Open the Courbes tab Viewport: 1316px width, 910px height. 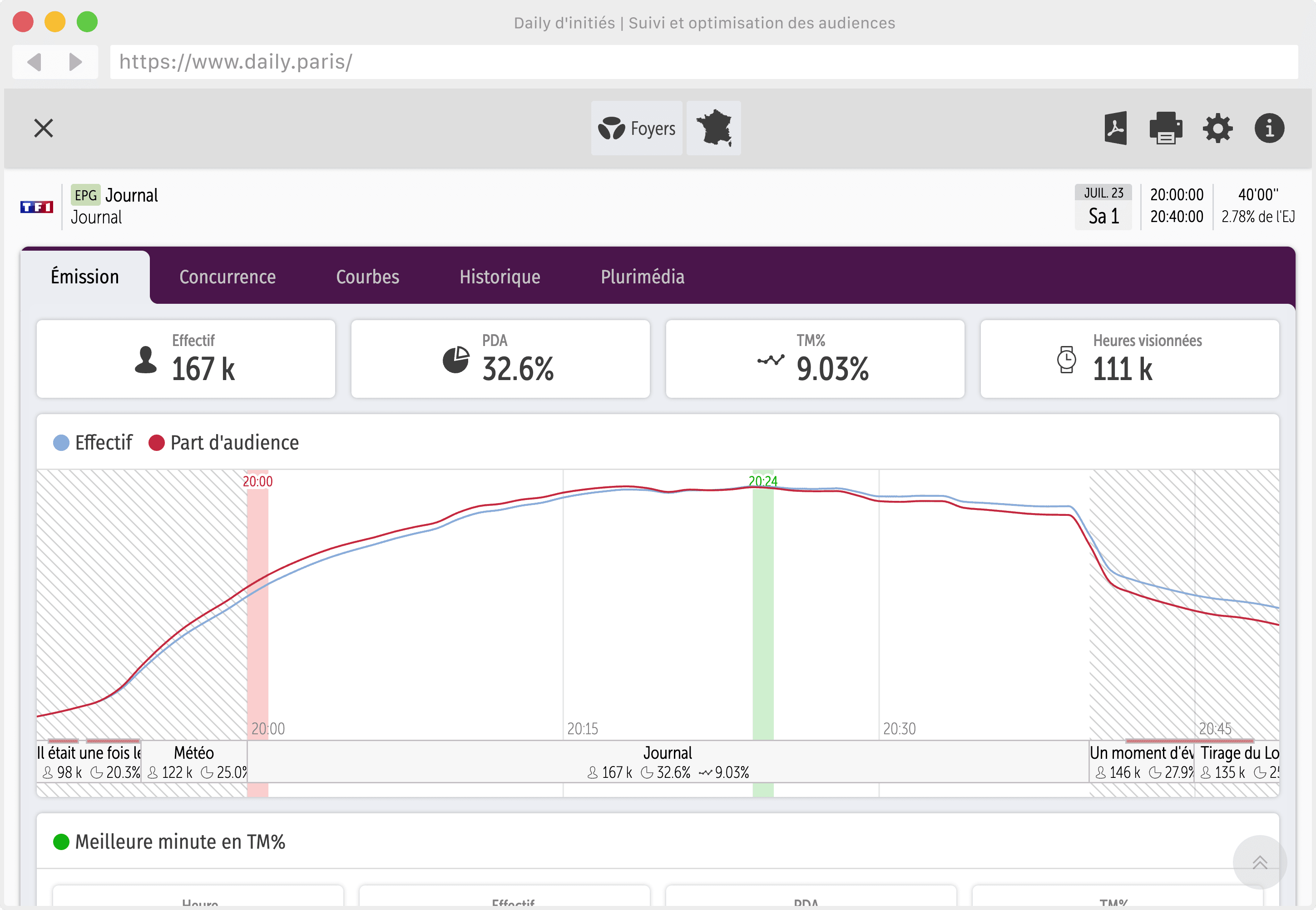368,277
